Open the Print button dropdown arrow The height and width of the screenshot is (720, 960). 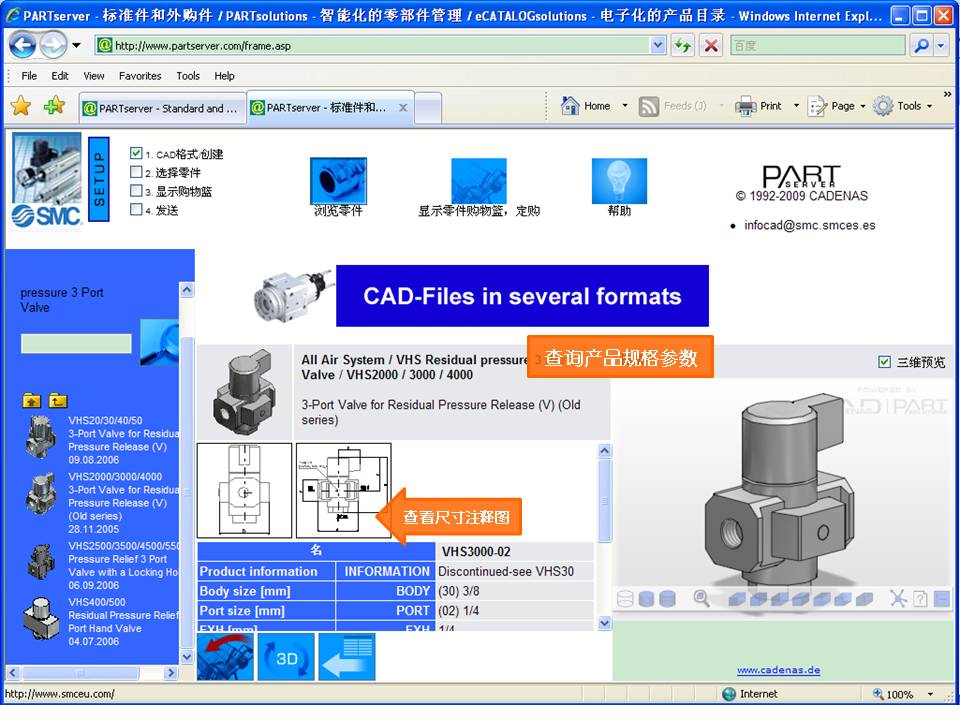point(796,106)
